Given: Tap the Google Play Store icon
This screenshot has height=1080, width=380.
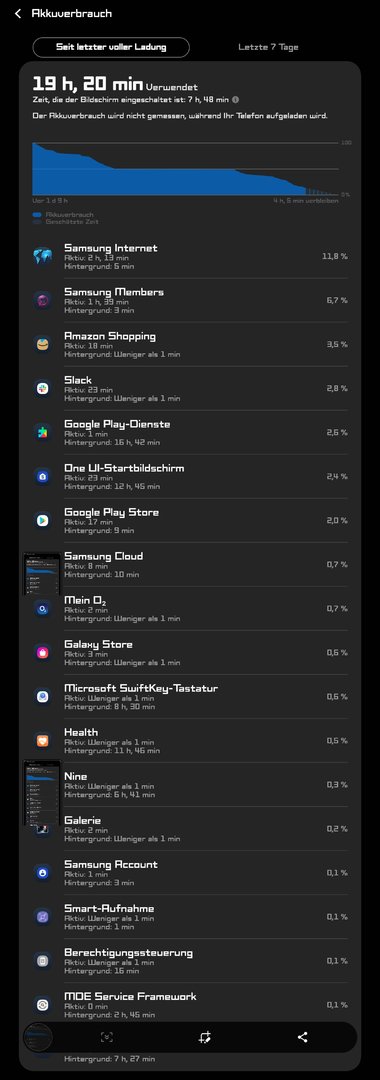Looking at the screenshot, I should pos(43,521).
